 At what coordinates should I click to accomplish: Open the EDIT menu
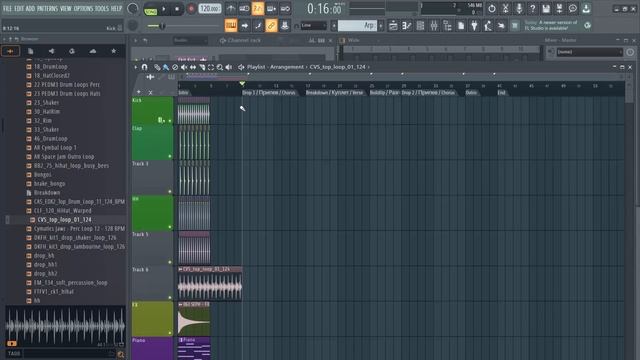coord(19,9)
